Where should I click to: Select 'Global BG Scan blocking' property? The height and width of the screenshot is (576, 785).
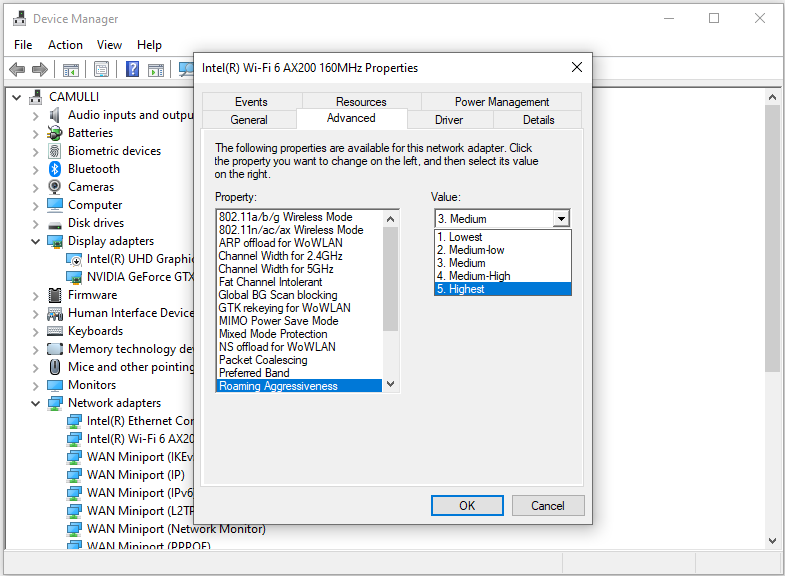click(299, 295)
